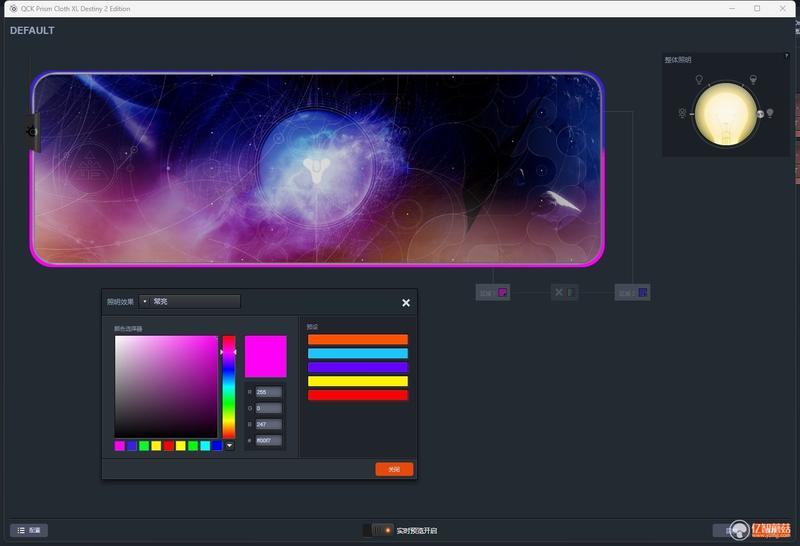Click the glowing bulb in the 整体照明 dial
800x546 pixels.
726,114
